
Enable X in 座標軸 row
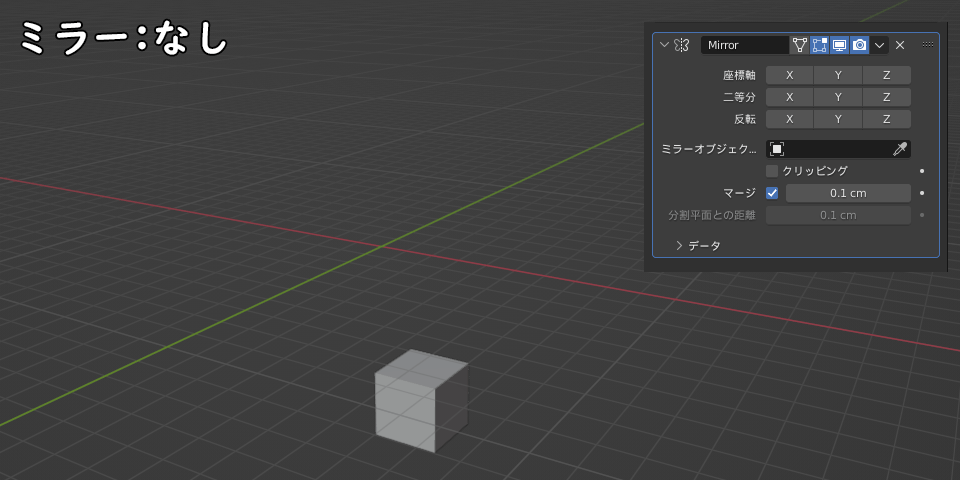[790, 75]
